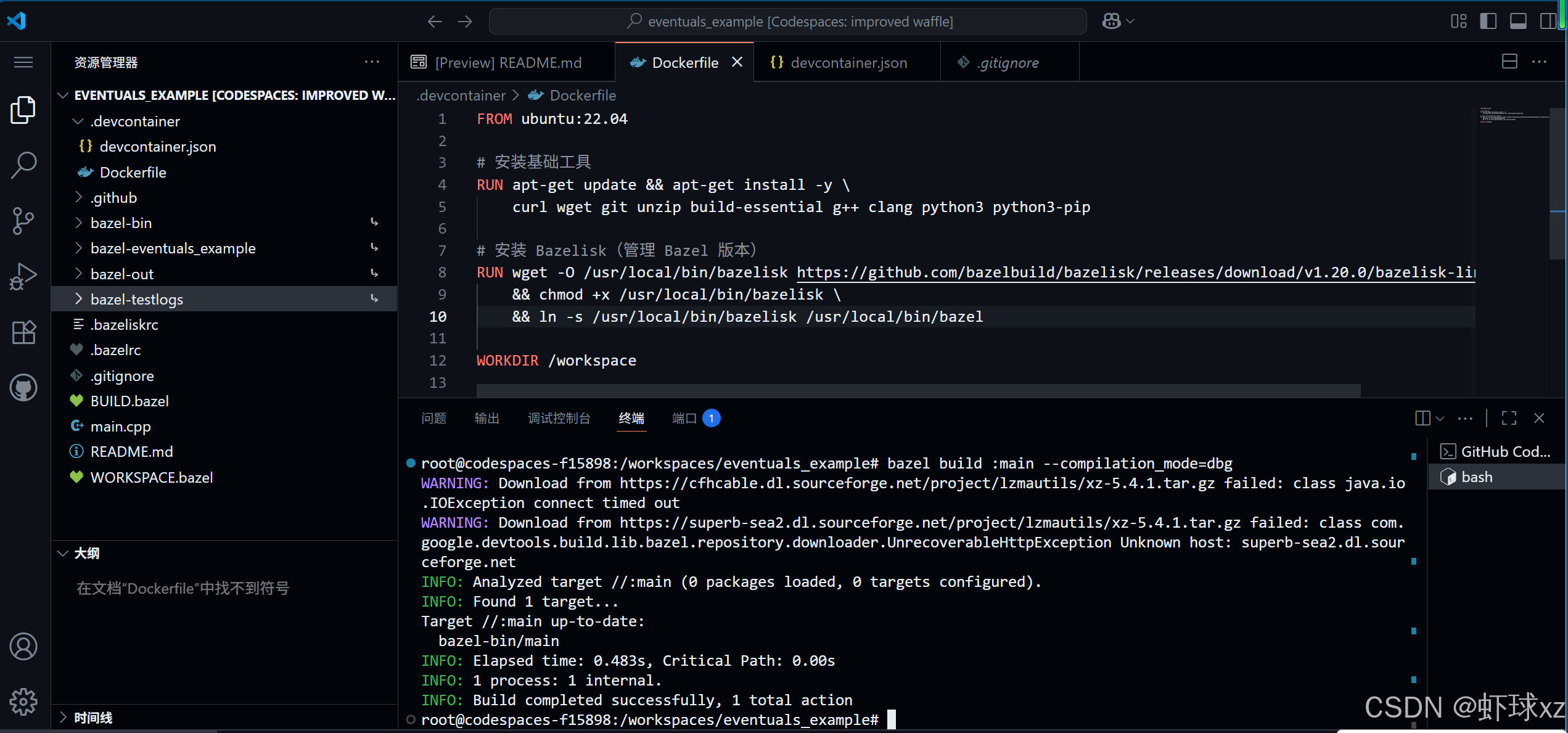Open the Copilot dropdown chevron
The height and width of the screenshot is (733, 1568).
pos(1131,21)
